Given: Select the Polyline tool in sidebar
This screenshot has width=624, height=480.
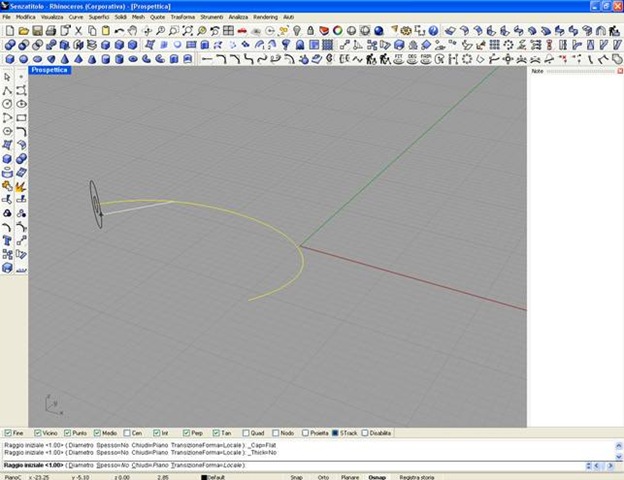Looking at the screenshot, I should pos(8,91).
